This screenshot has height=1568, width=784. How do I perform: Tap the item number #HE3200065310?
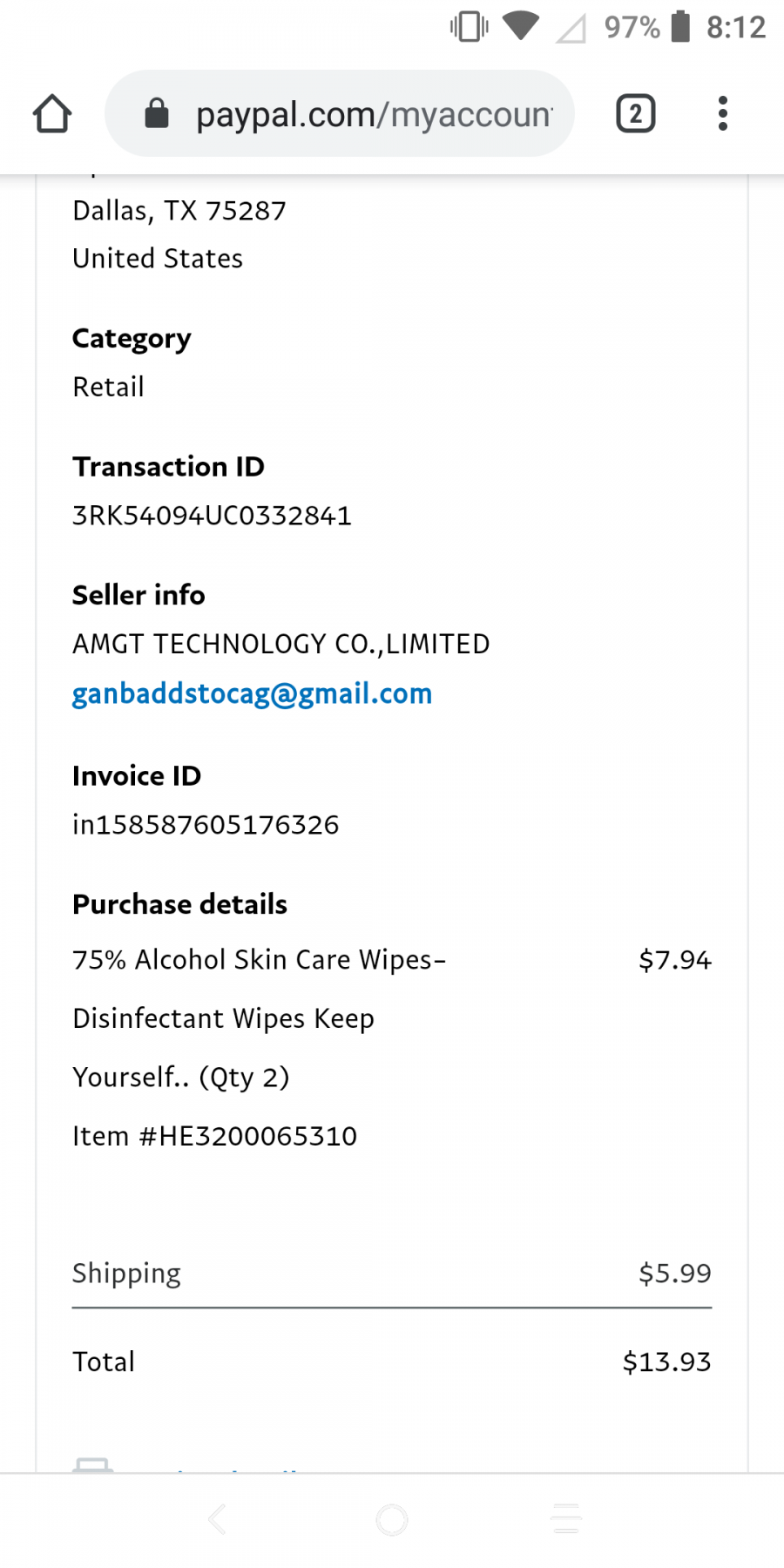[x=215, y=1136]
